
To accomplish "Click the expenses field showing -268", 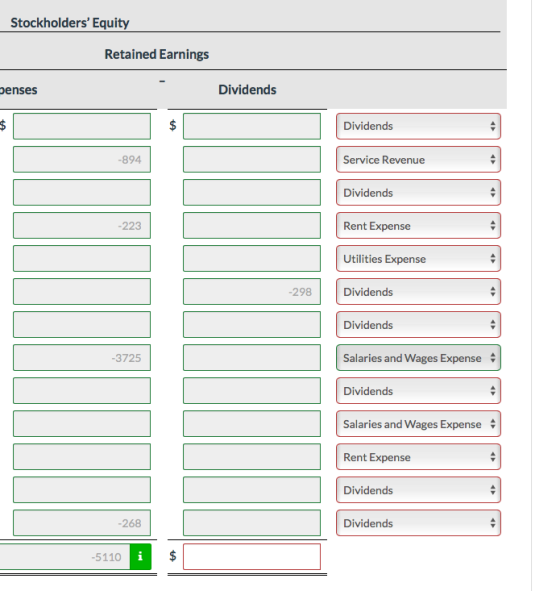I will [82, 523].
